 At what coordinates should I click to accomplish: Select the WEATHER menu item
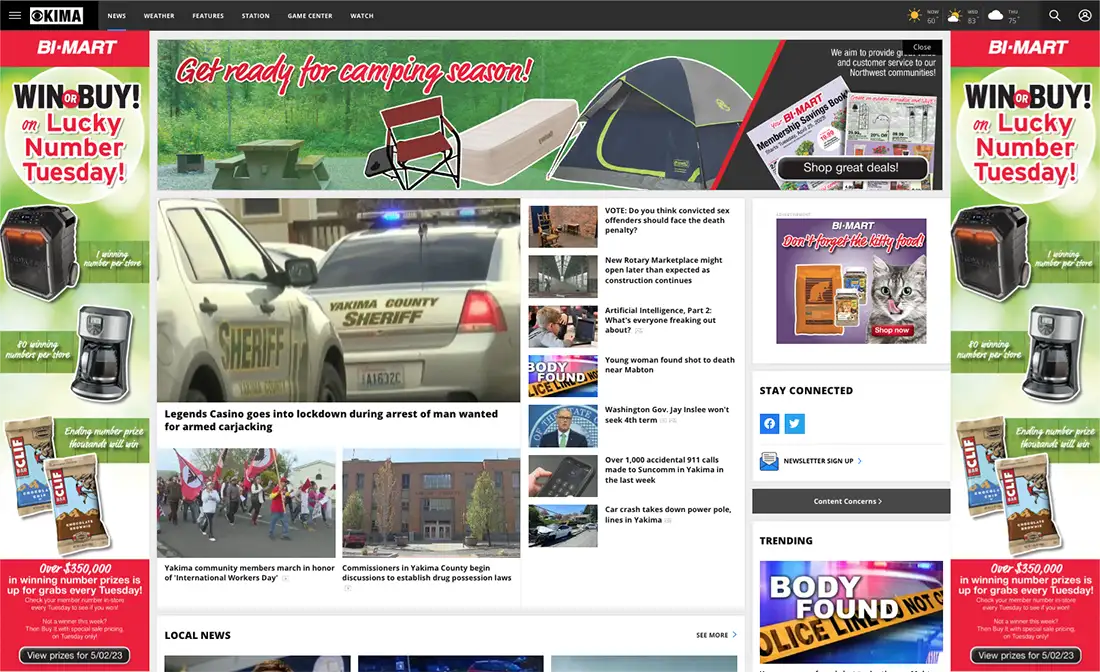pyautogui.click(x=159, y=15)
